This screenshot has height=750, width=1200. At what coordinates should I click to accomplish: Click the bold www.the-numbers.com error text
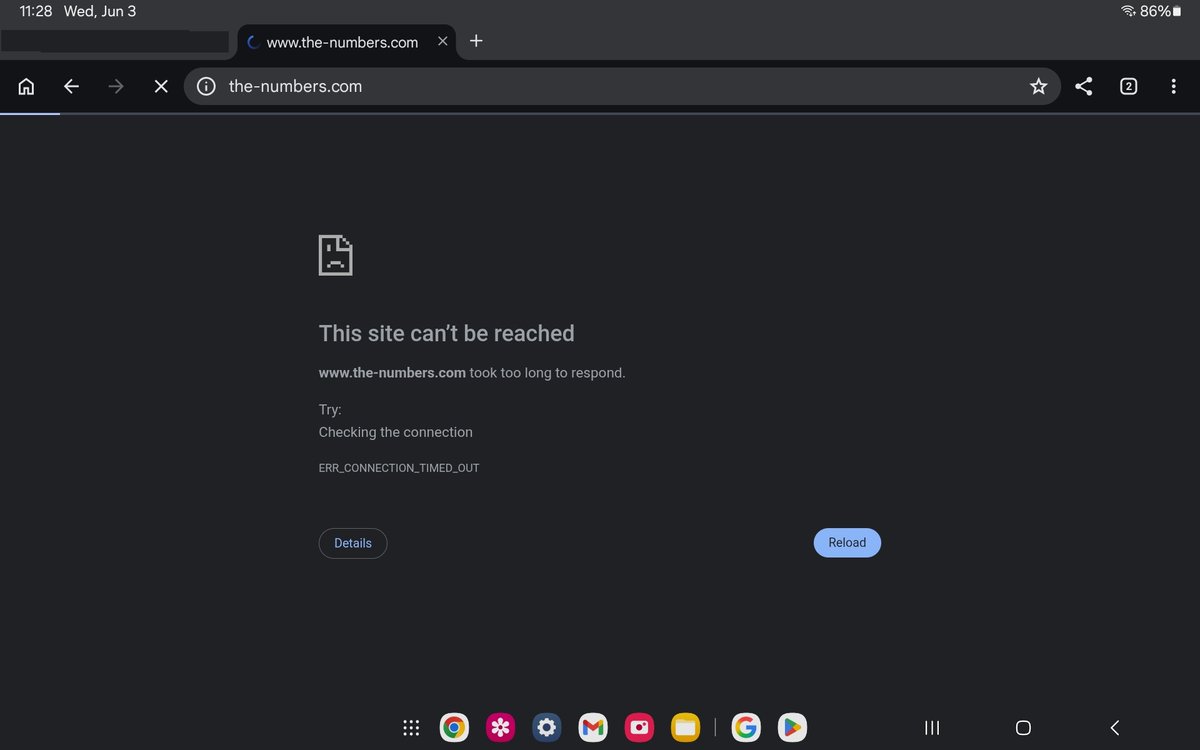tap(392, 372)
